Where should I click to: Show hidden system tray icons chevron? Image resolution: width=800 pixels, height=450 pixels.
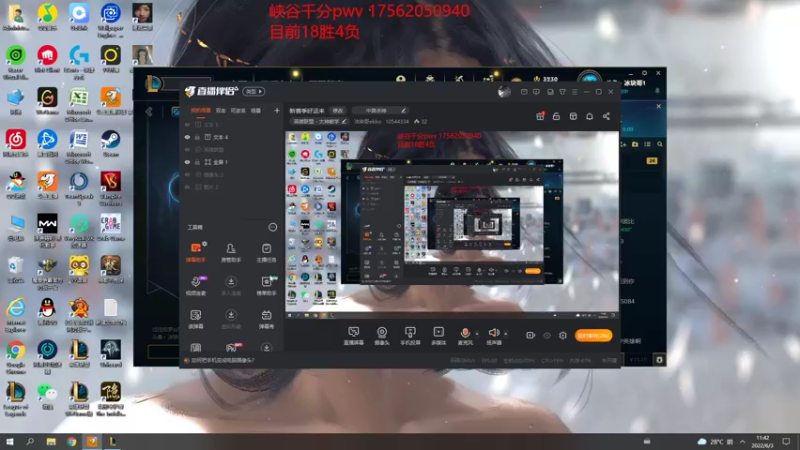(742, 441)
